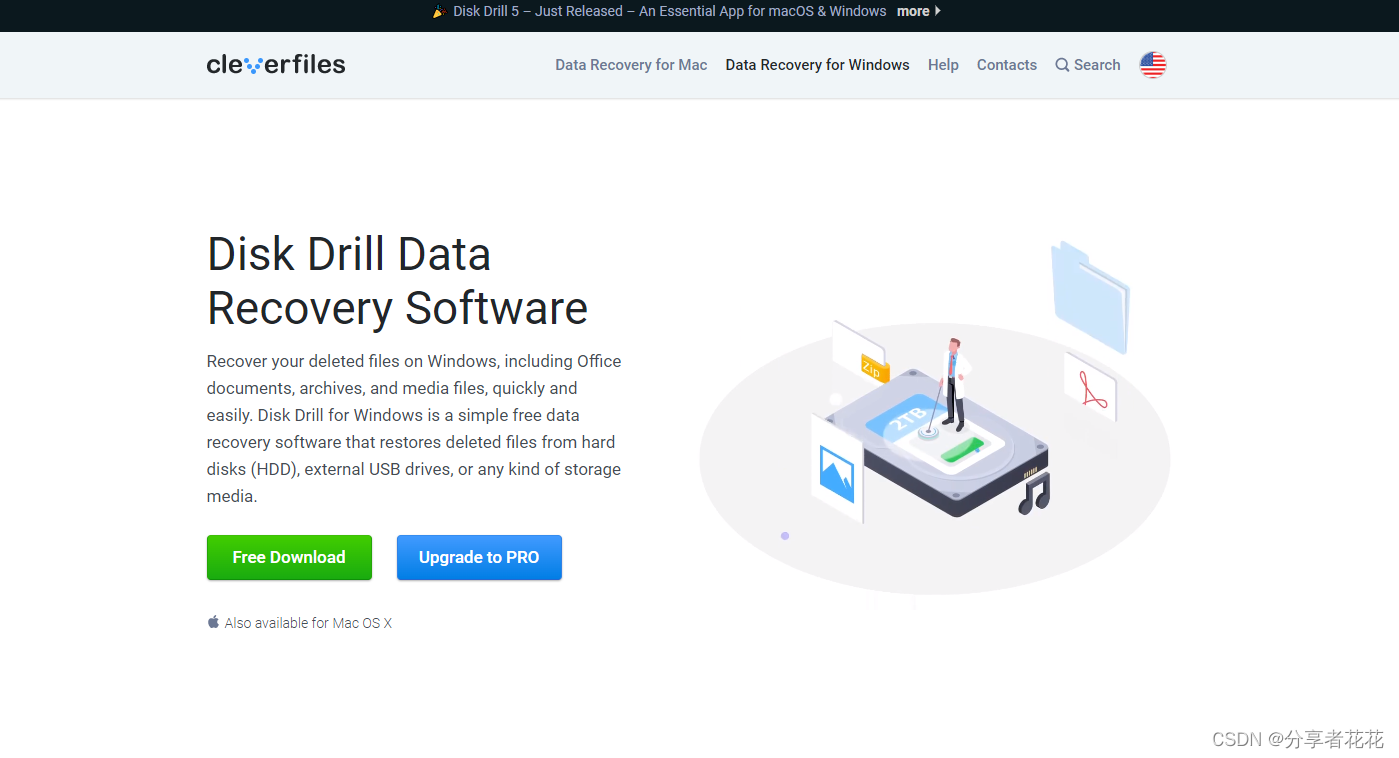Screen dimensions: 1399x758
Task: Click the PDF document icon in illustration
Action: click(1091, 387)
